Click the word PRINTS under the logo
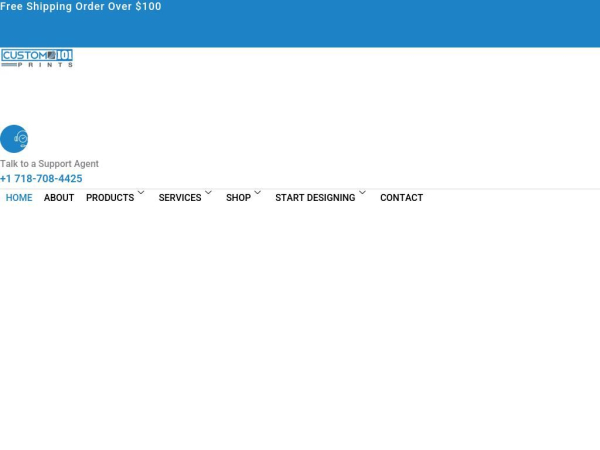This screenshot has height=450, width=600. tap(45, 65)
